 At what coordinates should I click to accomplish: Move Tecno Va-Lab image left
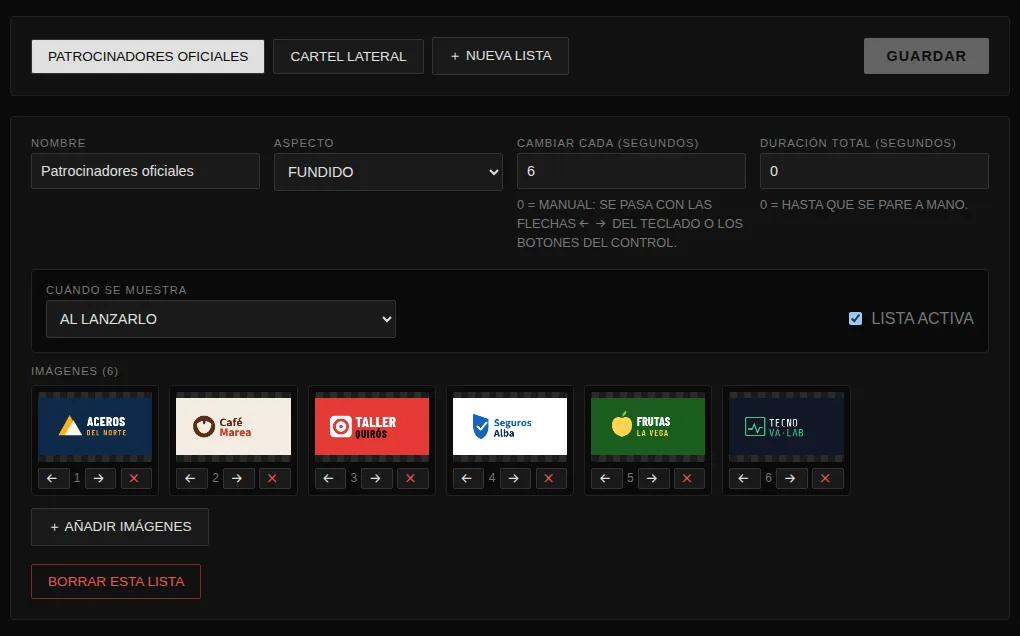coord(744,479)
